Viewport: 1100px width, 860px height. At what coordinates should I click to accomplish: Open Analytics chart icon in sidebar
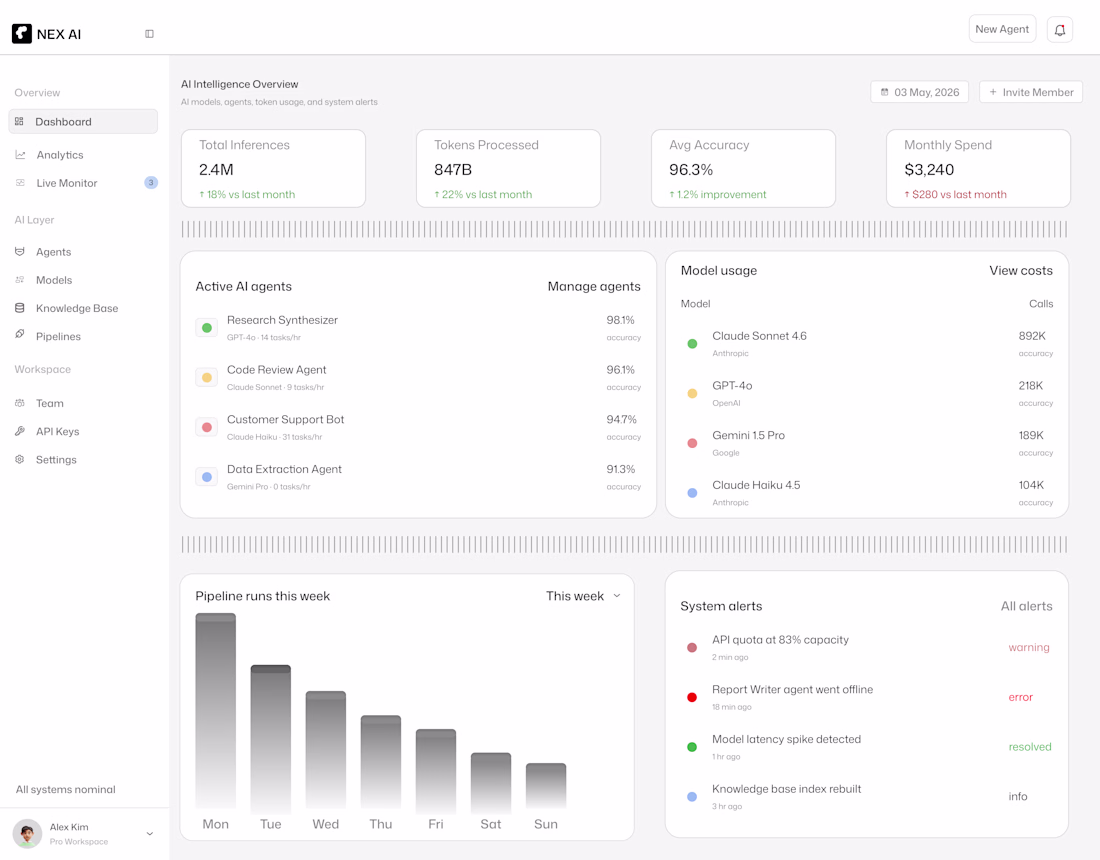tap(20, 155)
